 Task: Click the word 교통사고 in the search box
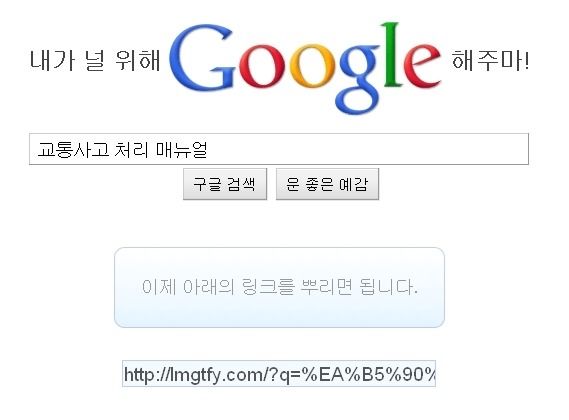tap(73, 149)
